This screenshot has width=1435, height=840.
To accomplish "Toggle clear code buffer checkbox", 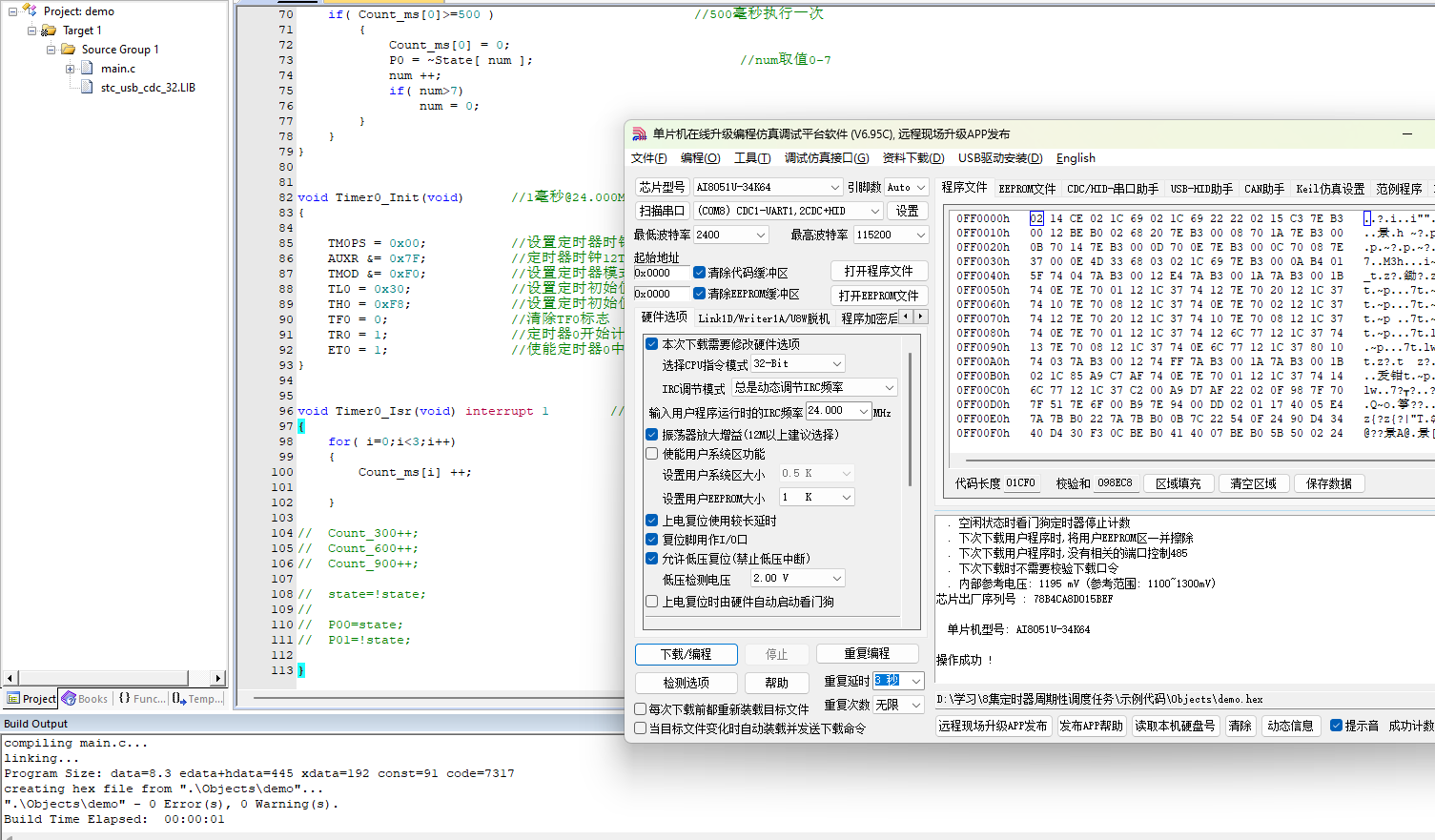I will (700, 273).
